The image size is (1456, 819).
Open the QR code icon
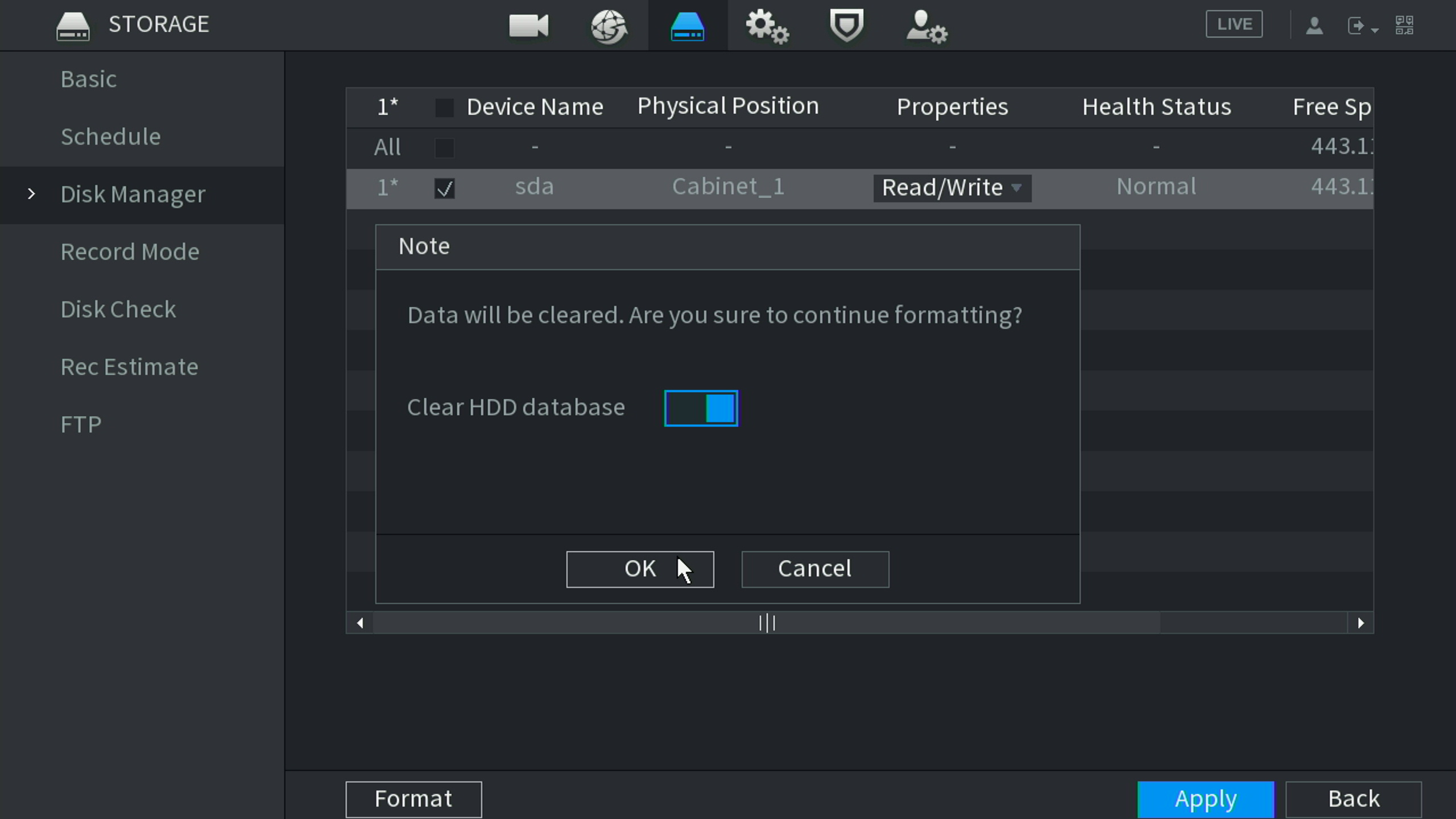1404,26
